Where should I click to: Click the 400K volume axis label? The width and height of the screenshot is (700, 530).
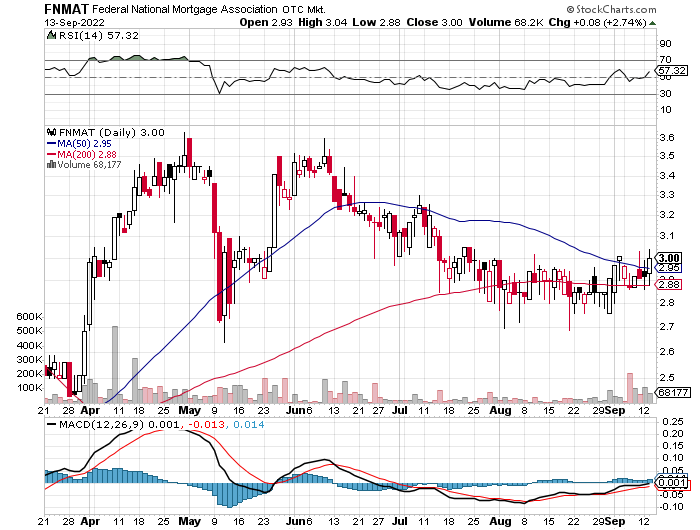coord(29,345)
